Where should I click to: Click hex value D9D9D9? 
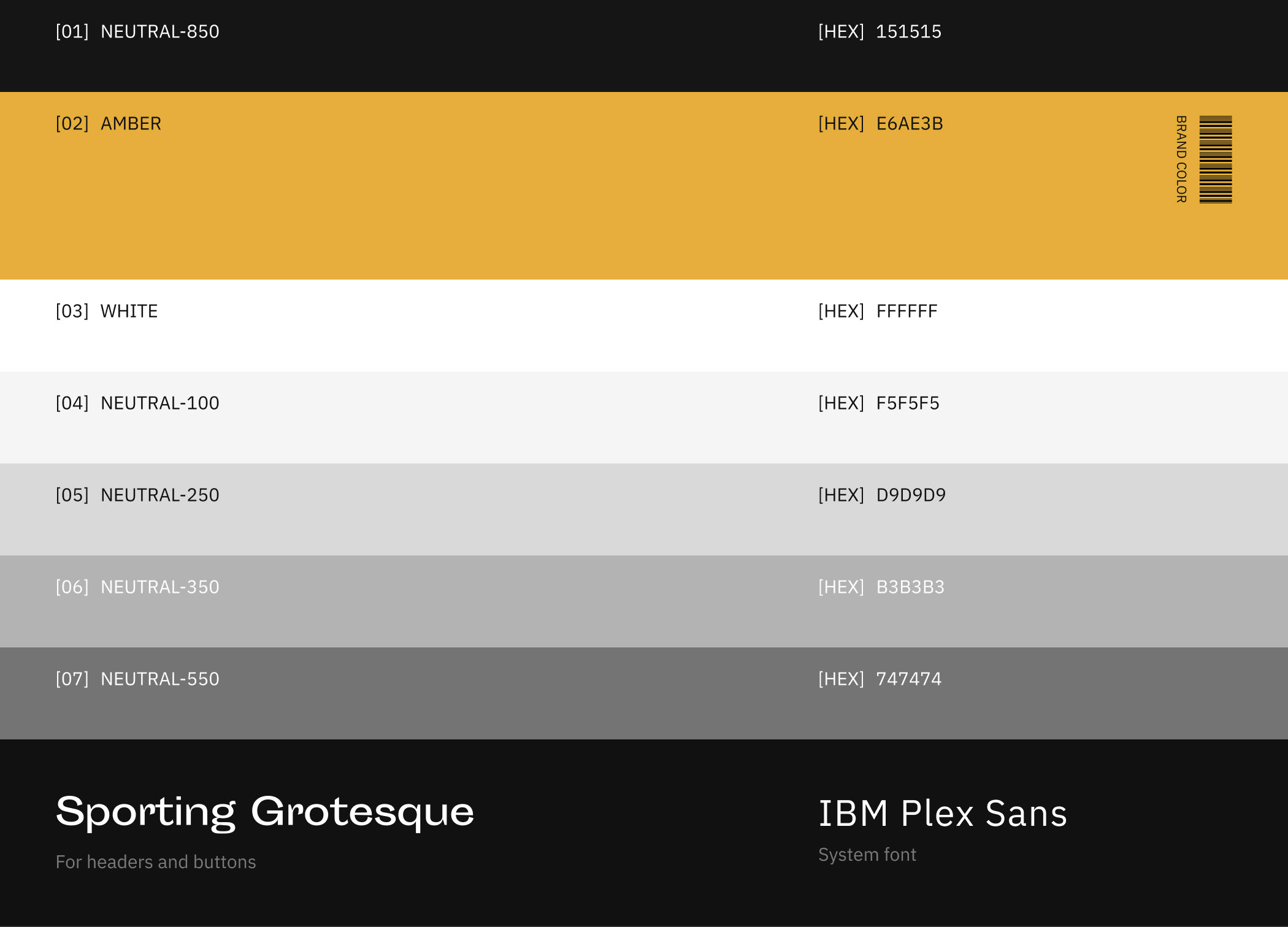[x=911, y=495]
